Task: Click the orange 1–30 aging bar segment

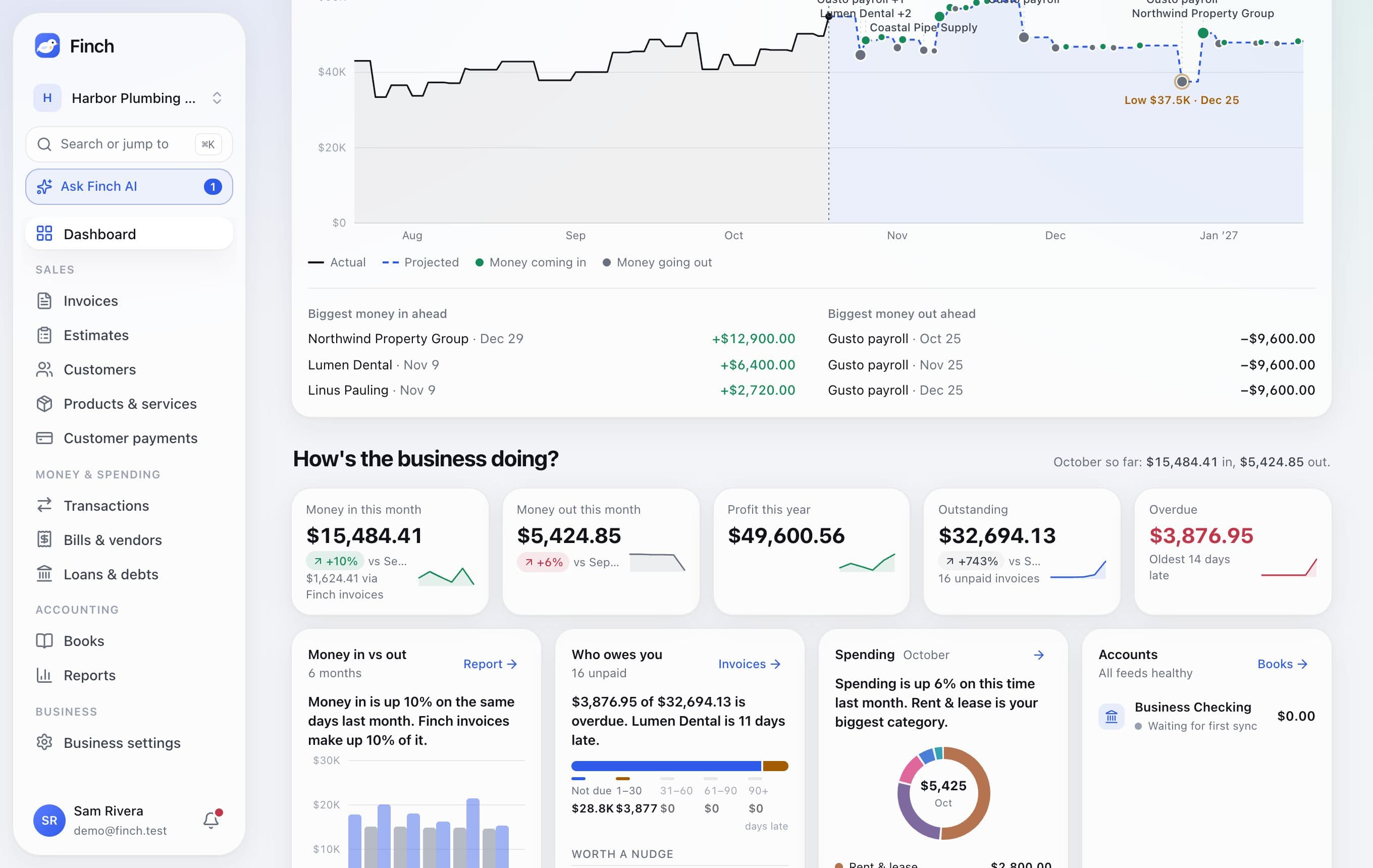Action: click(775, 766)
